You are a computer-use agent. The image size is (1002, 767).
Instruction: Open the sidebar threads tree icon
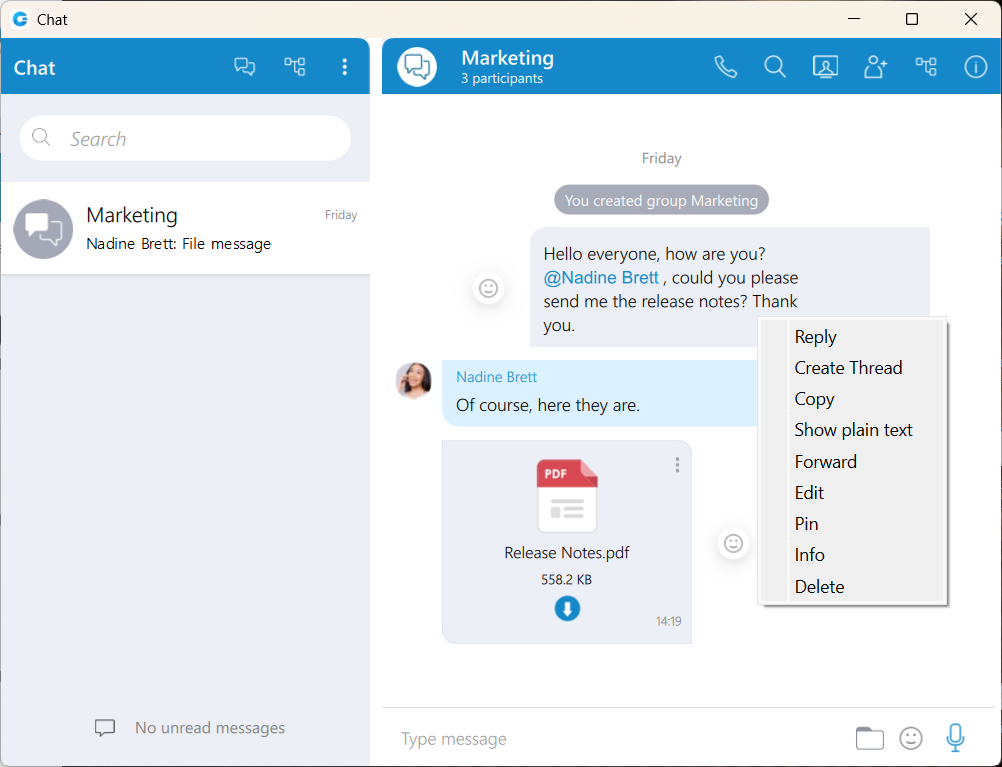pyautogui.click(x=295, y=66)
